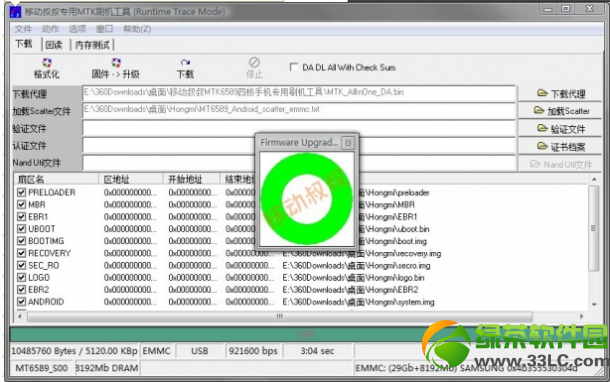This screenshot has width=610, height=382.
Task: Click the green 100% progress bar
Action: (306, 334)
